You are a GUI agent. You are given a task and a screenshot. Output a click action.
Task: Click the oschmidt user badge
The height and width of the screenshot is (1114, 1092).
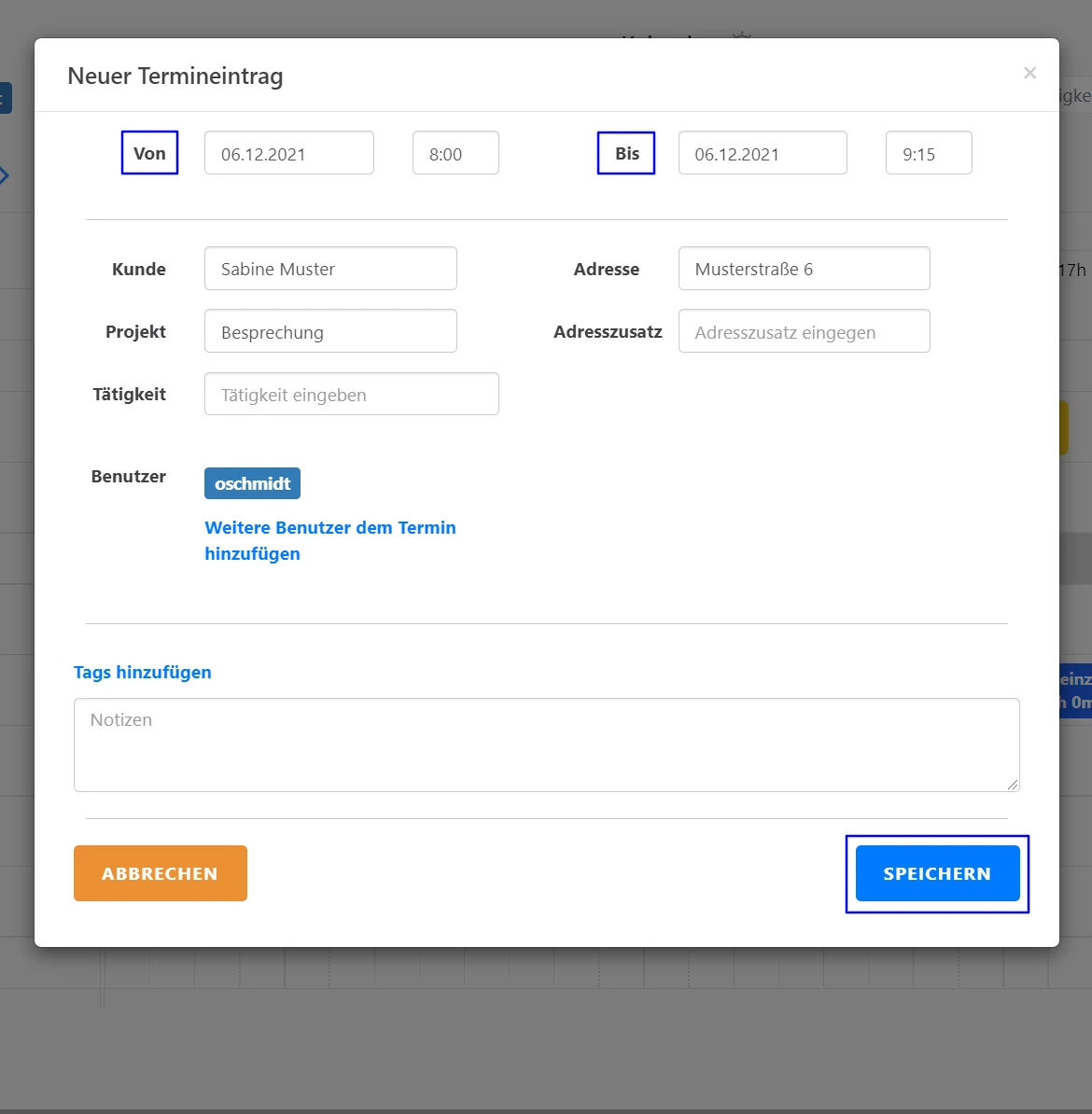point(252,483)
